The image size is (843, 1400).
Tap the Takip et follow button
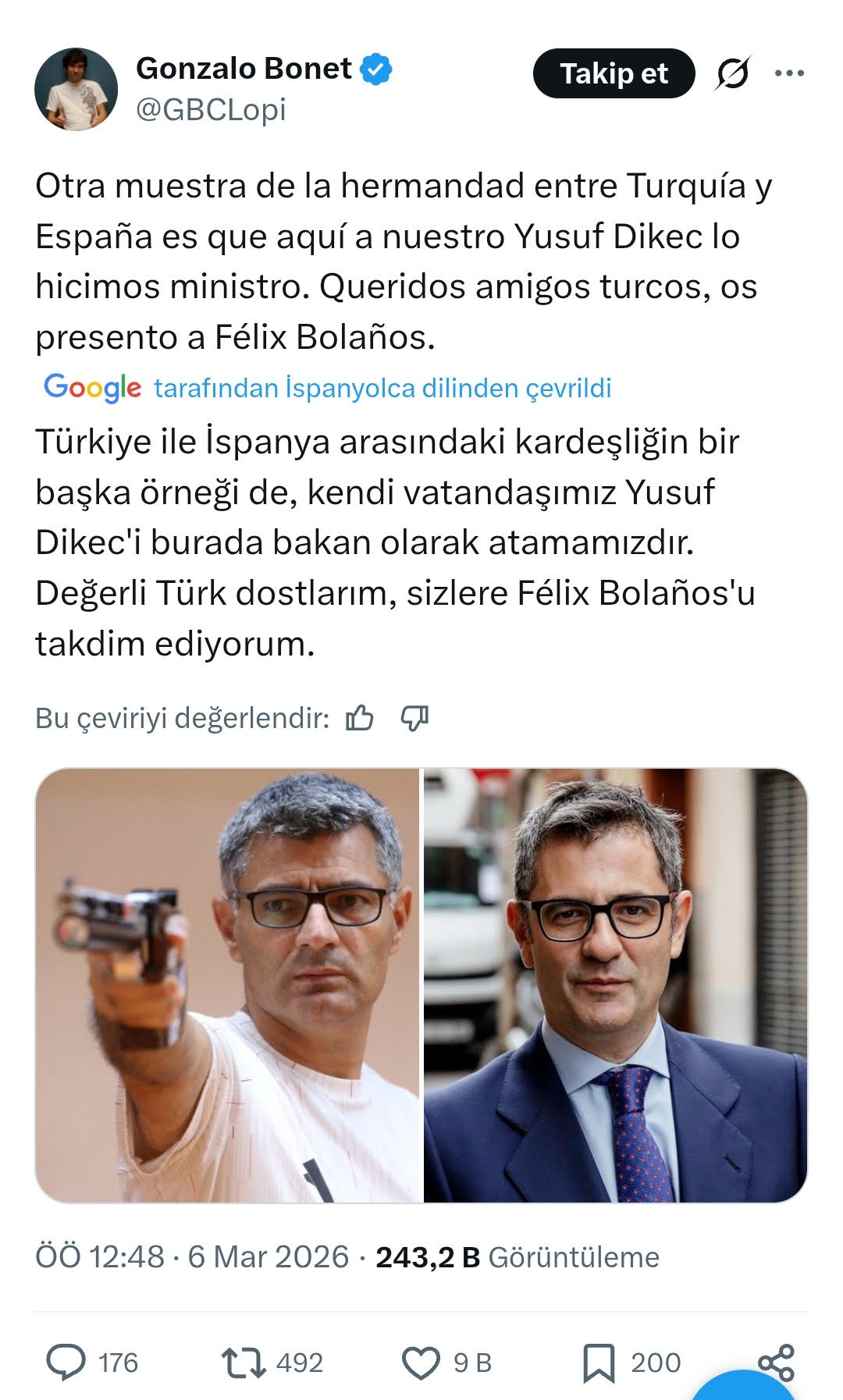(614, 73)
